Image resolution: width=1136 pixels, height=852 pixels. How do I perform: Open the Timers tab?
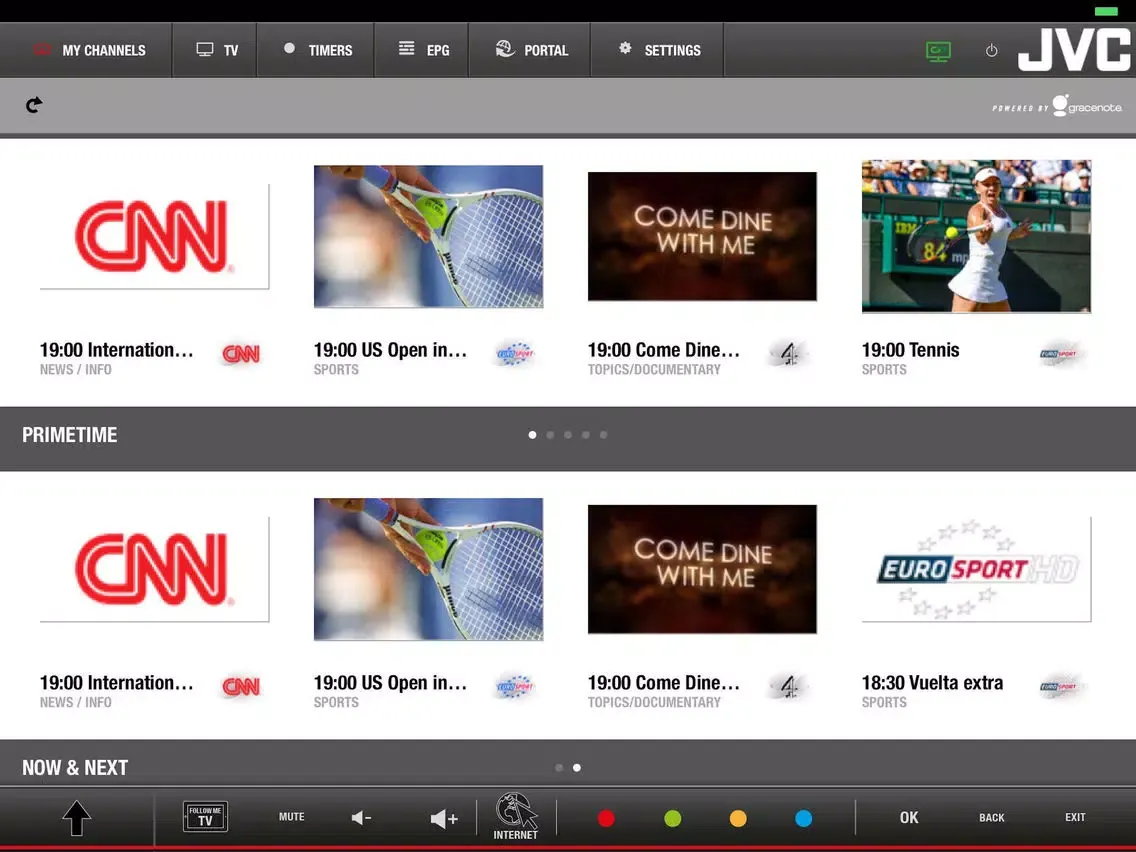point(316,50)
